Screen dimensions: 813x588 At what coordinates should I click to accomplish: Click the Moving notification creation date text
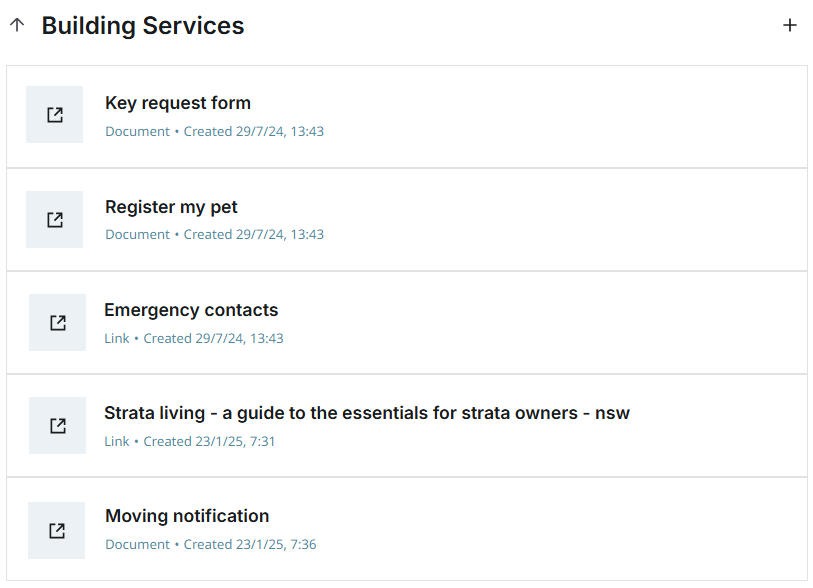(x=250, y=544)
